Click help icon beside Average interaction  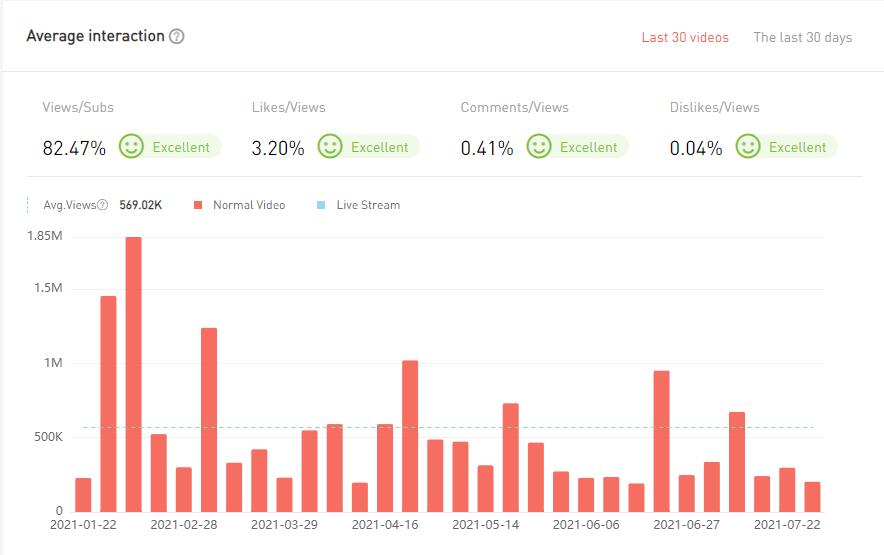[x=177, y=37]
